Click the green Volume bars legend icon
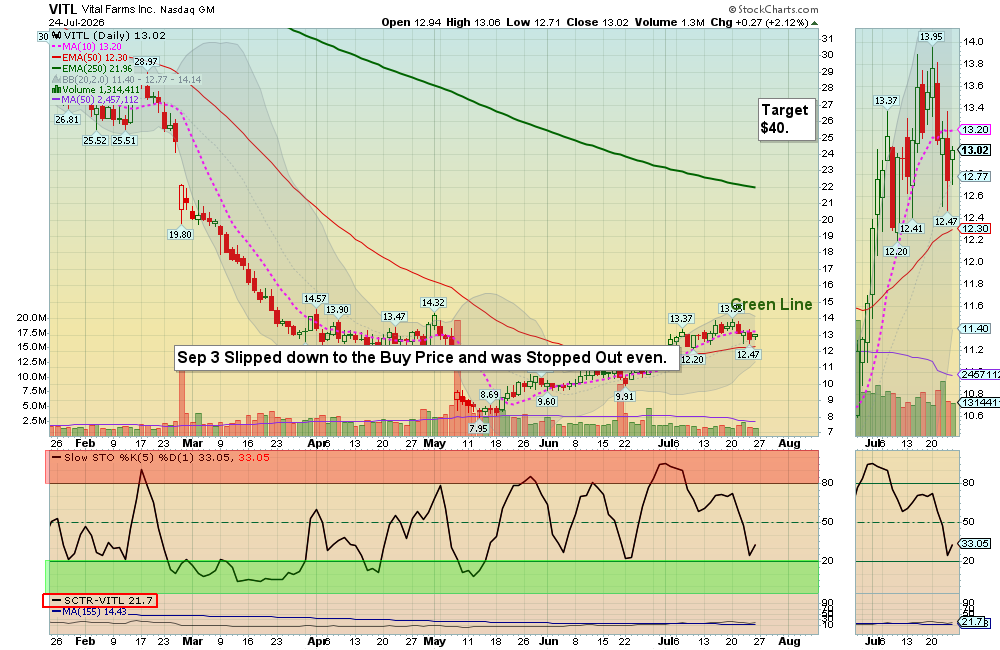 click(x=56, y=90)
